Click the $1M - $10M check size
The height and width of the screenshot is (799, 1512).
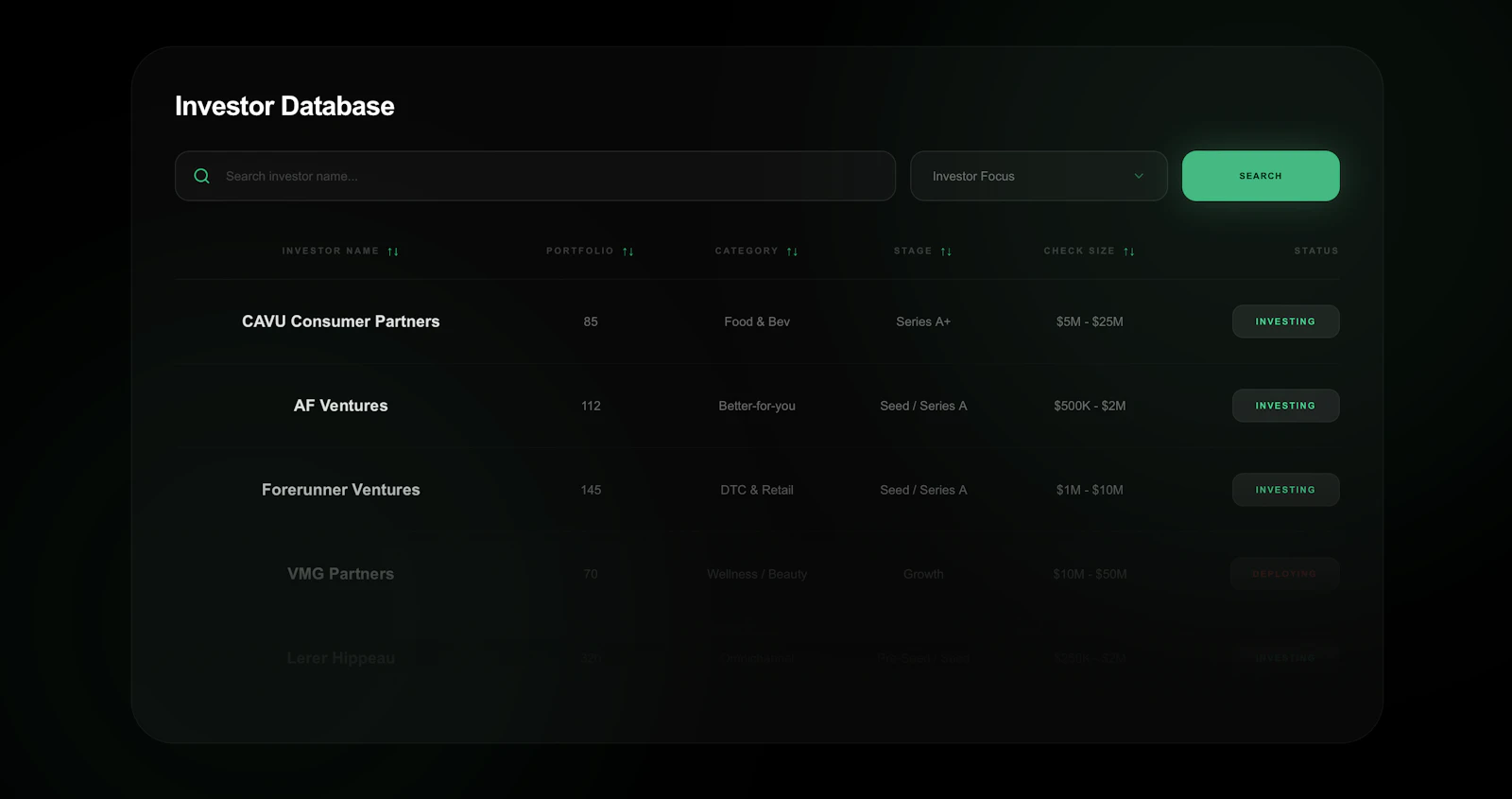[1090, 490]
